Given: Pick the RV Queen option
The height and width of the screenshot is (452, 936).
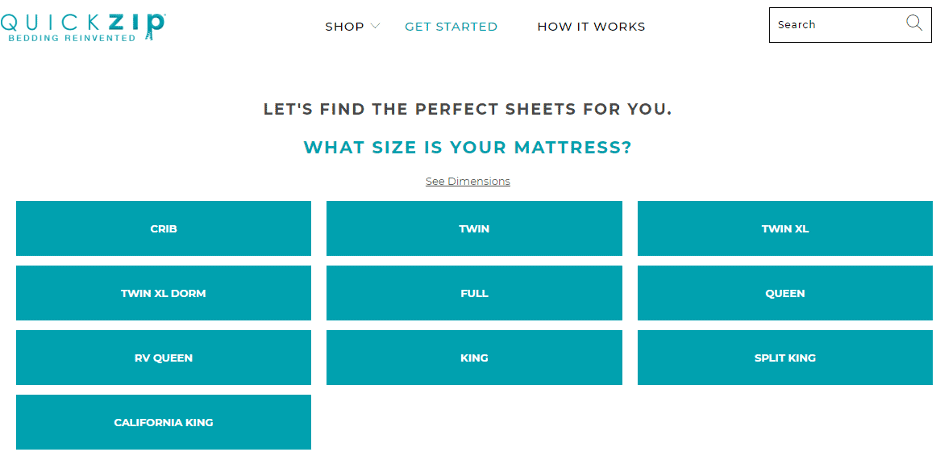Looking at the screenshot, I should 164,358.
